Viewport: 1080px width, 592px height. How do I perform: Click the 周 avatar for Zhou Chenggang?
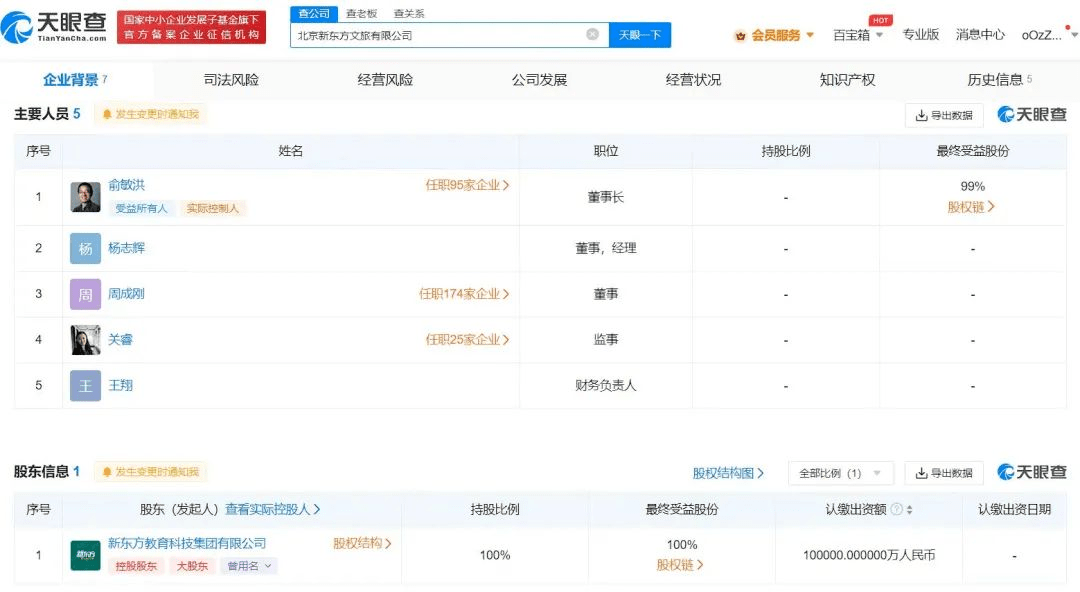85,294
